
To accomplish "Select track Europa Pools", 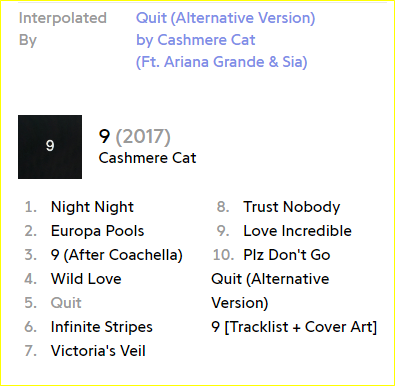I will point(98,231).
